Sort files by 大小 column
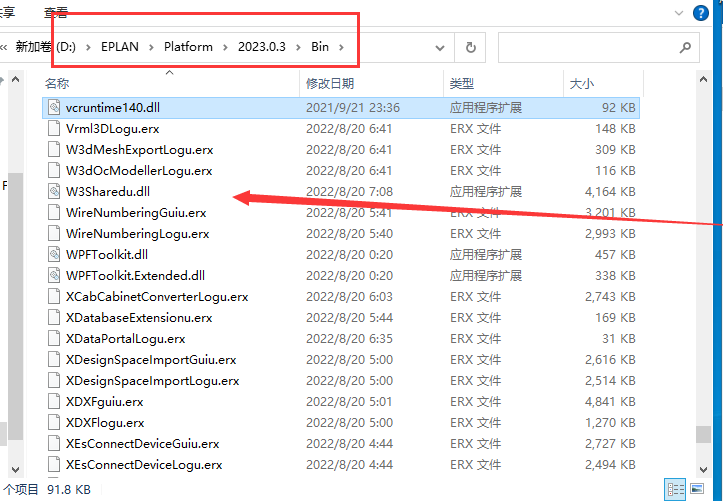This screenshot has height=501, width=723. pyautogui.click(x=581, y=83)
